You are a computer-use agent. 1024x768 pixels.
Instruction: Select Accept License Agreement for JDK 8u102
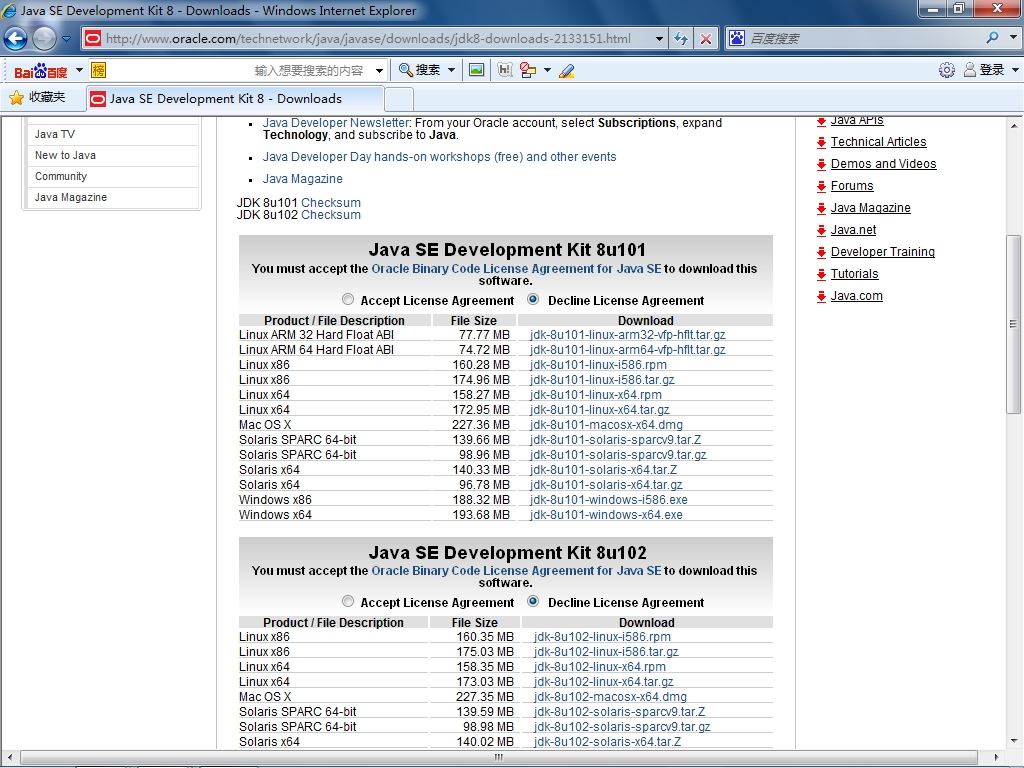pos(347,601)
